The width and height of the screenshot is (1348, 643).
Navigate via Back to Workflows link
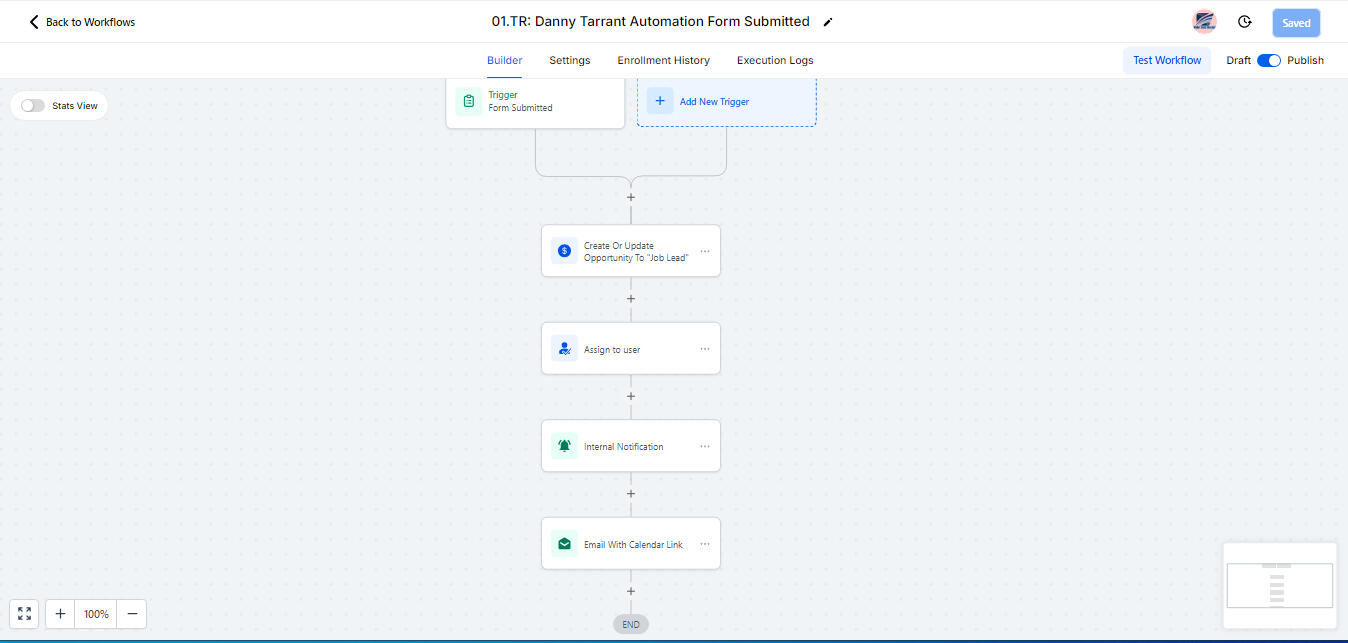[80, 21]
